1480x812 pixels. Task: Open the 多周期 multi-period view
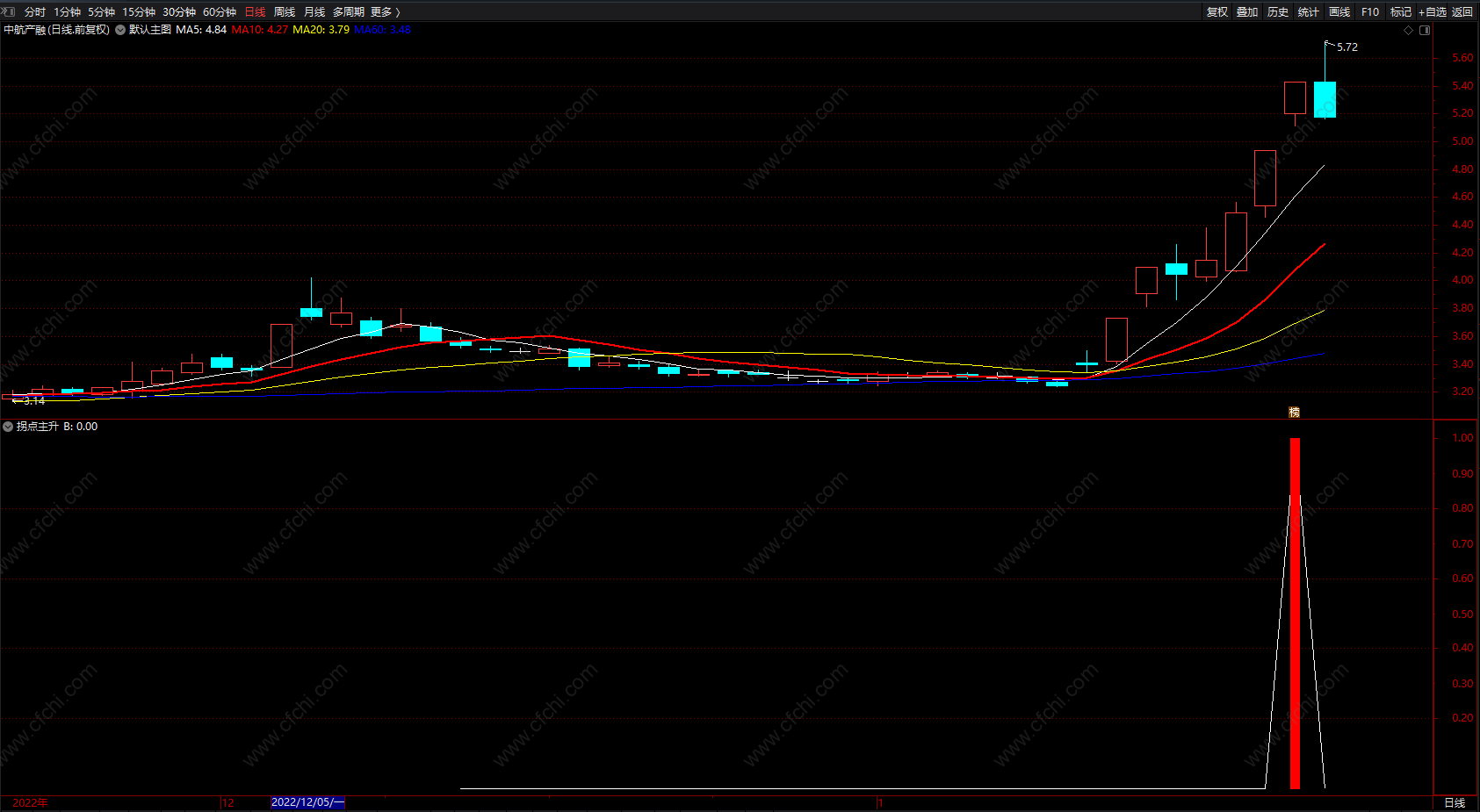click(349, 12)
